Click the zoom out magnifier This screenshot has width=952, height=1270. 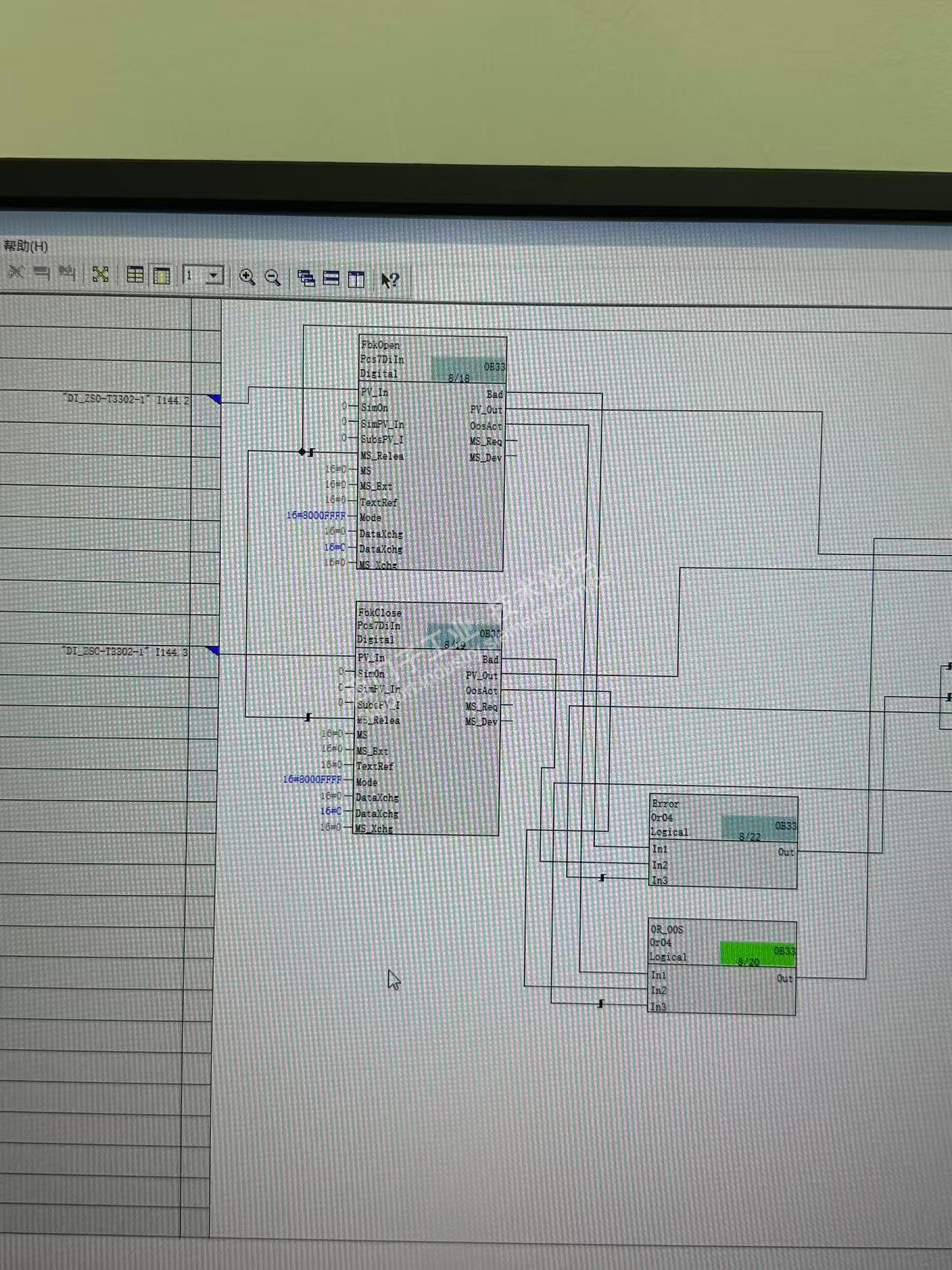pyautogui.click(x=273, y=278)
